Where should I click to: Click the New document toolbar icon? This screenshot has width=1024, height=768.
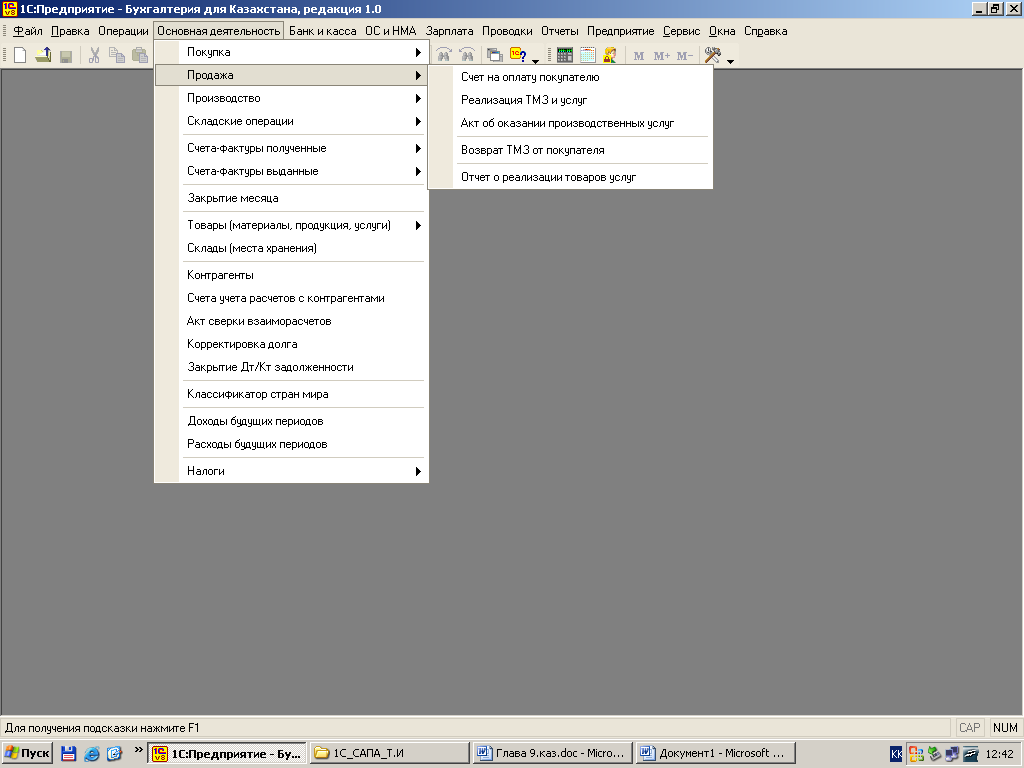pos(20,56)
